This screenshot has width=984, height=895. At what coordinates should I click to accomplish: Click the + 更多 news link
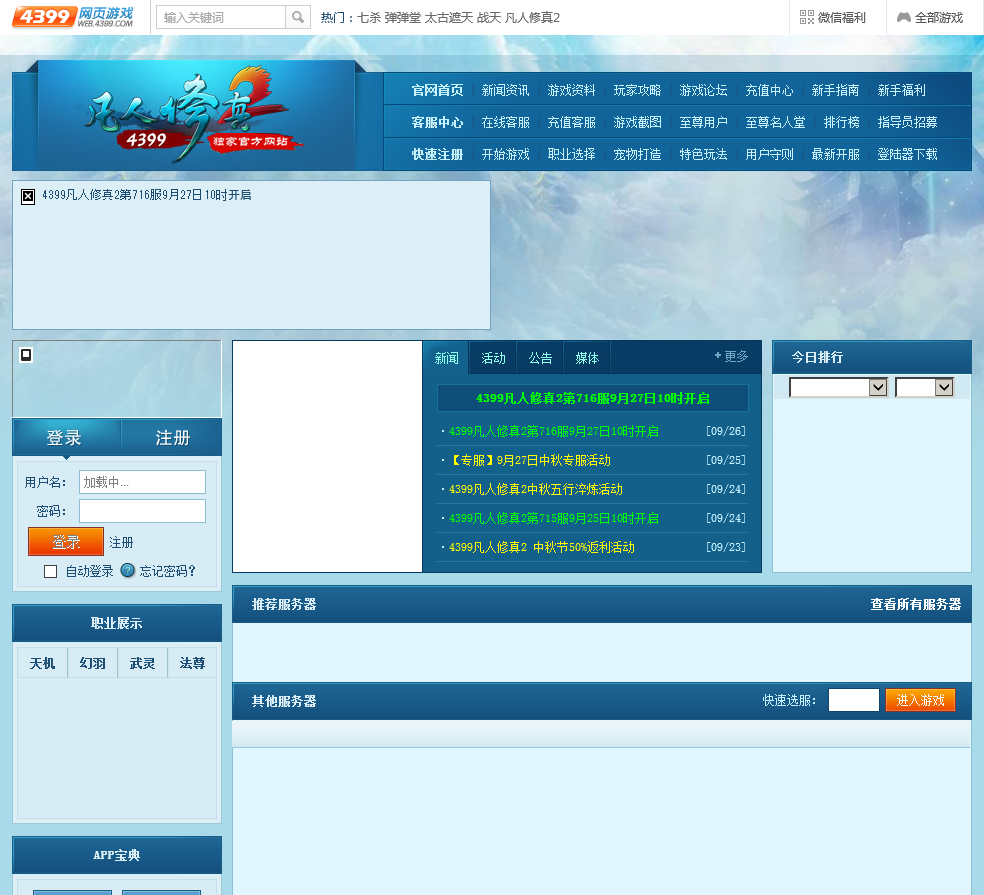[x=731, y=356]
